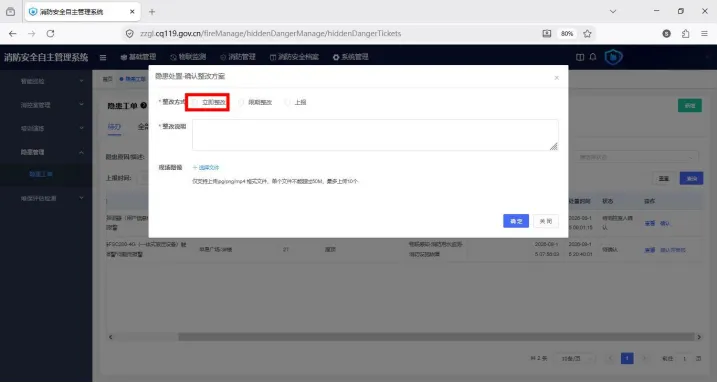
Task: Select page 1 in pagination
Action: point(627,358)
